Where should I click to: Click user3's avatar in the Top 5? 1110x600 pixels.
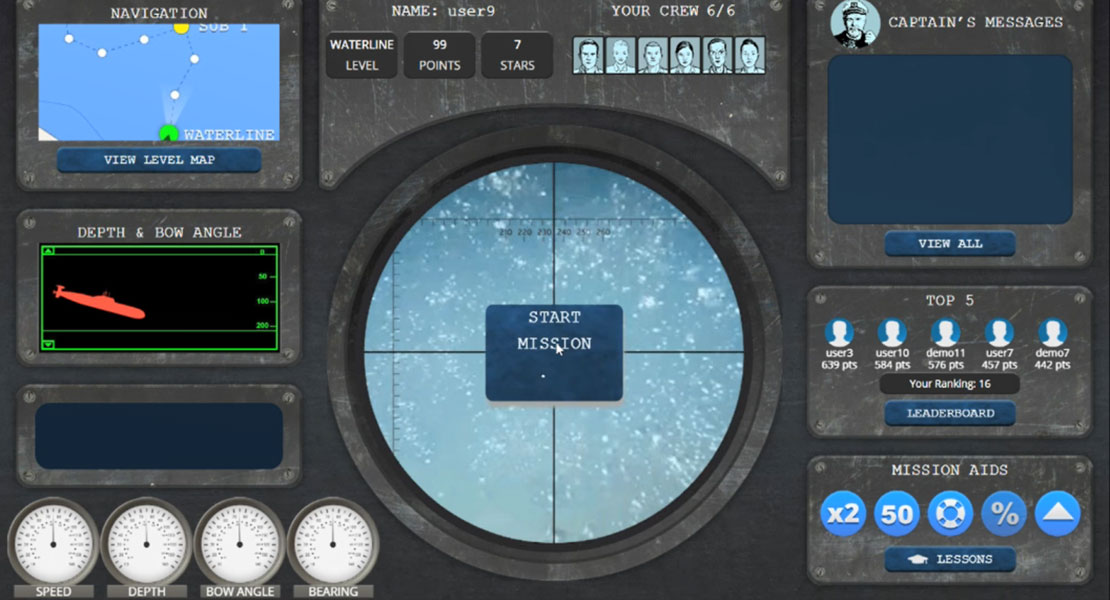click(x=838, y=334)
